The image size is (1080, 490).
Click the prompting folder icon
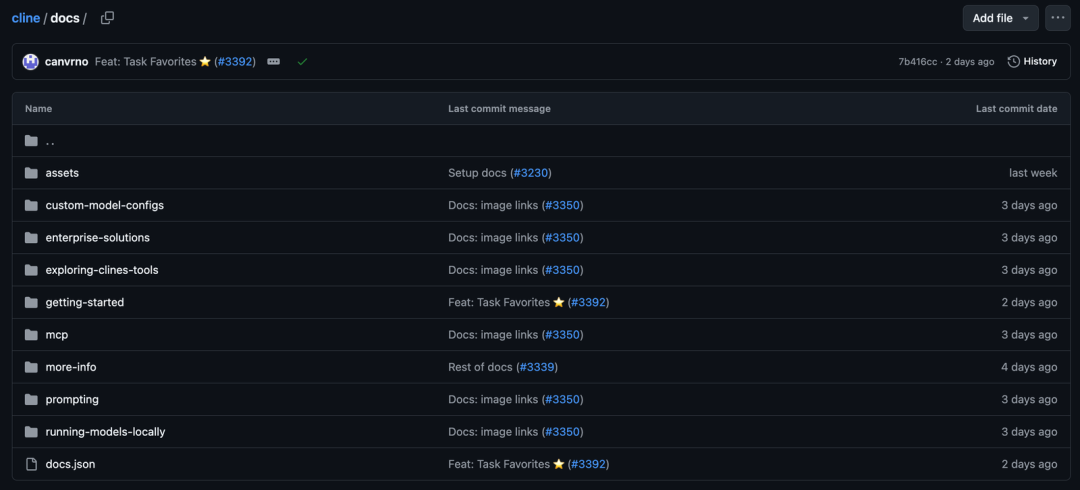pyautogui.click(x=31, y=400)
